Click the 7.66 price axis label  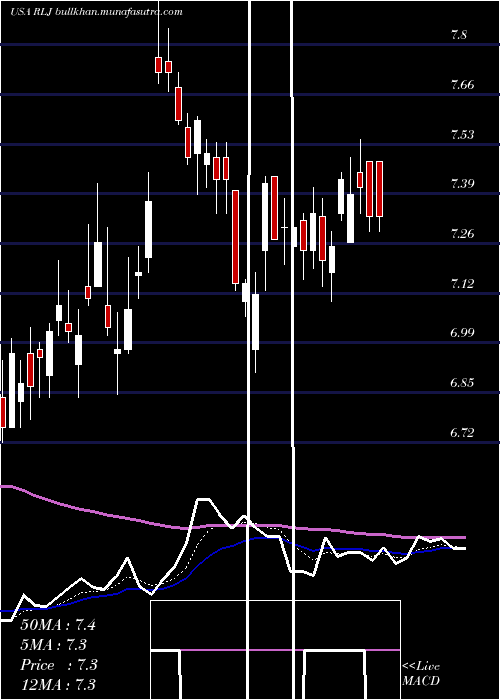[x=462, y=84]
